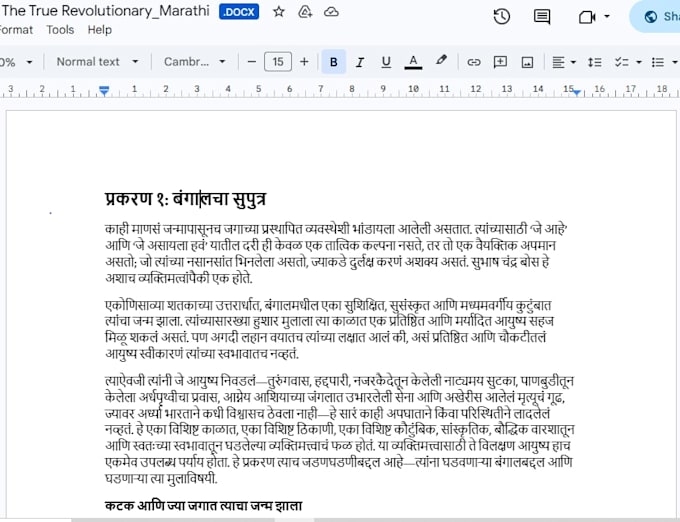
Task: Star the document title
Action: pos(279,12)
